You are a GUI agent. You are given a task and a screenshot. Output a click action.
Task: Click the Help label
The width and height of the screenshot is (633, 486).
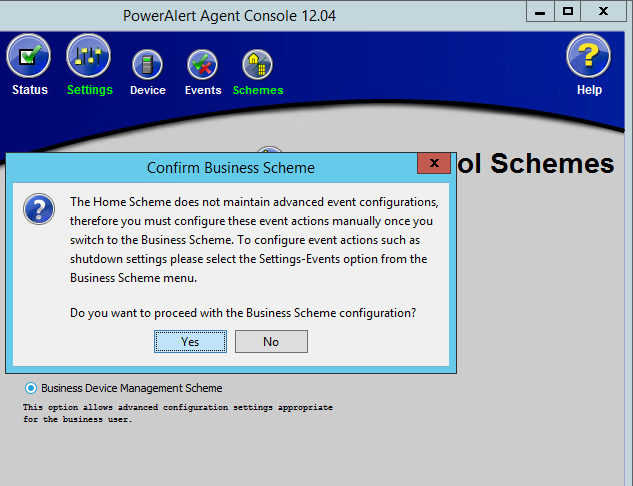pos(589,90)
